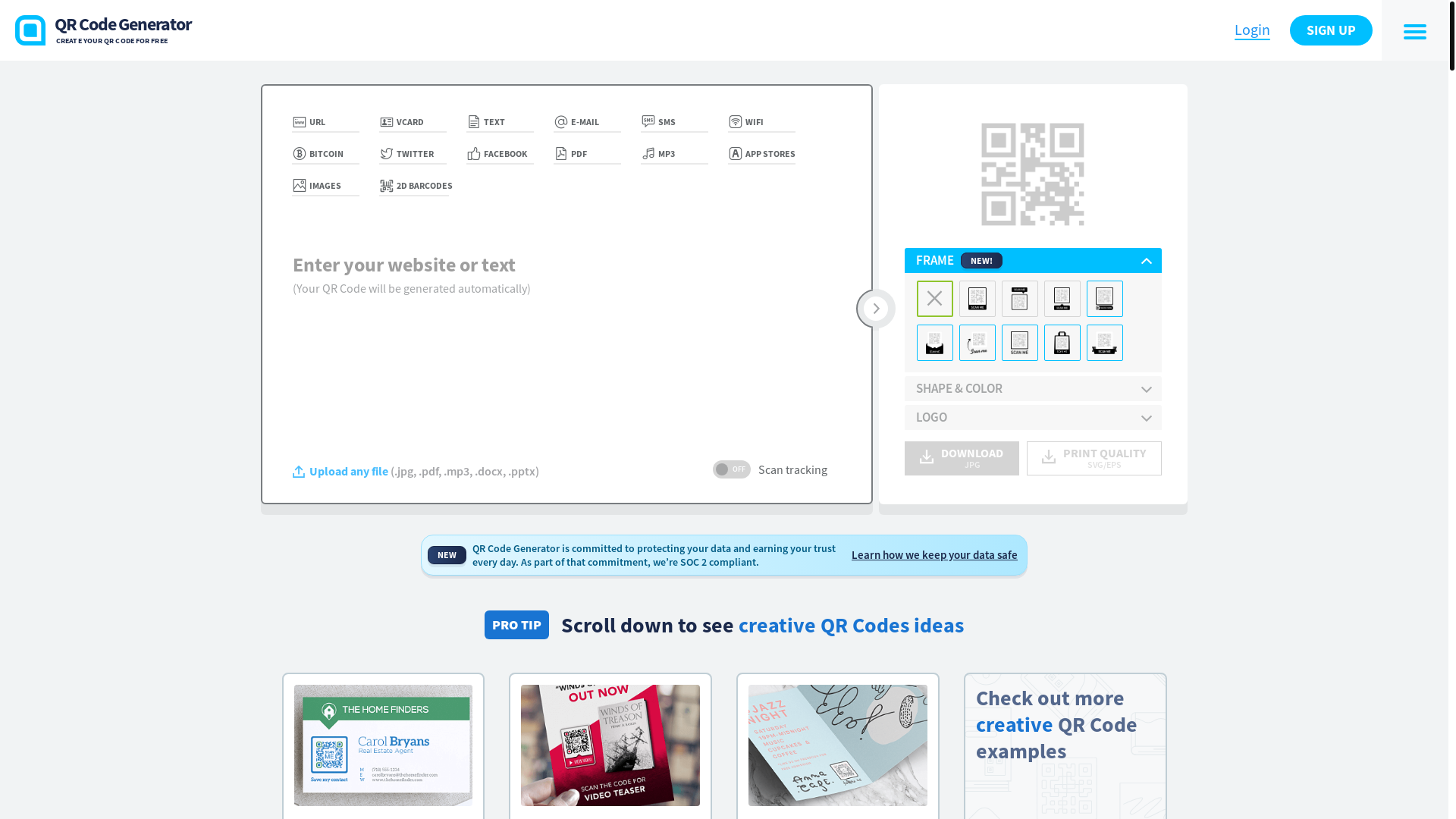Collapse the FRAME section
This screenshot has height=819, width=1456.
1033,261
